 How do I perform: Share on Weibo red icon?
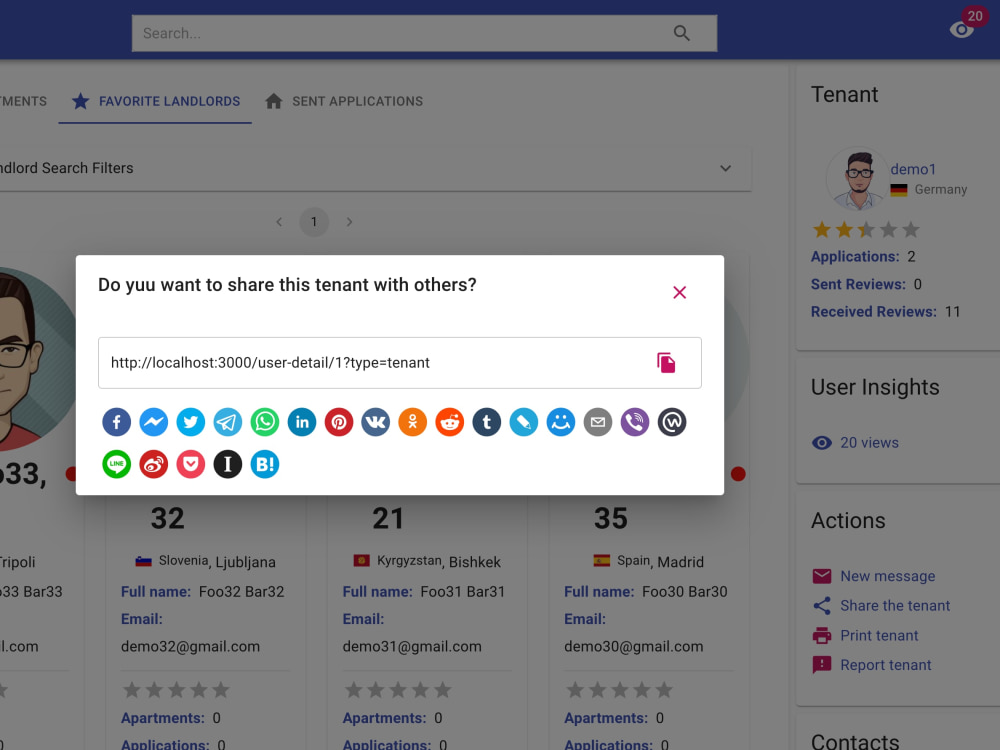pos(154,464)
